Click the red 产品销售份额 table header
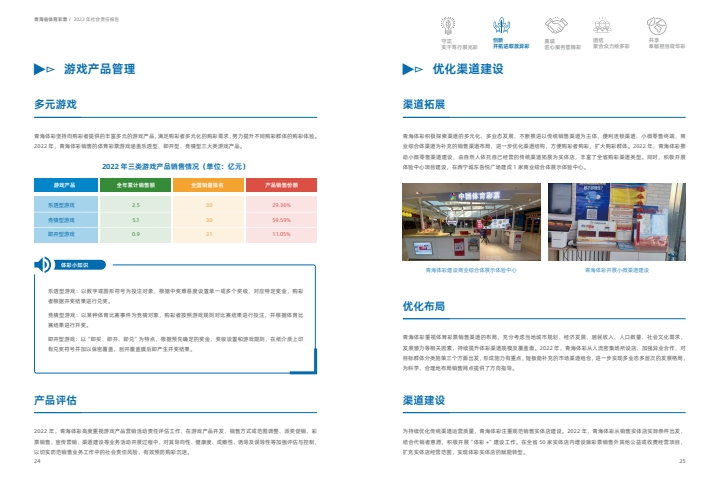 [281, 185]
